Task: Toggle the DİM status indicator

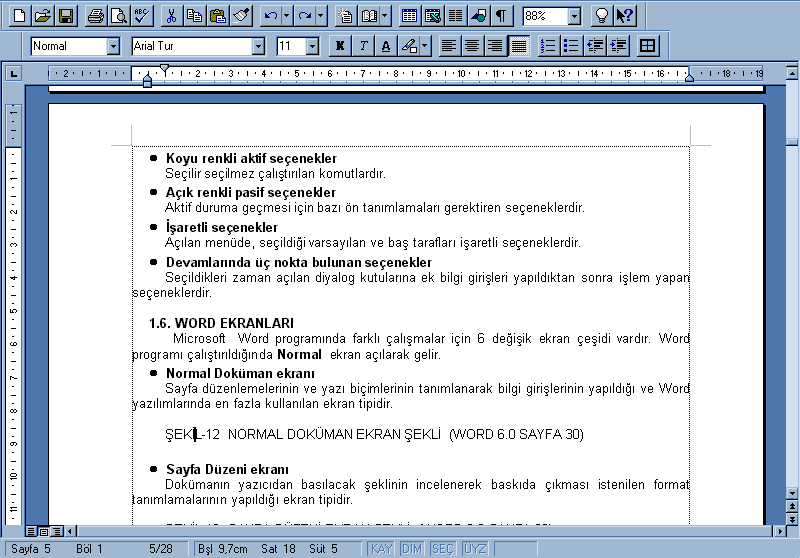Action: click(412, 549)
